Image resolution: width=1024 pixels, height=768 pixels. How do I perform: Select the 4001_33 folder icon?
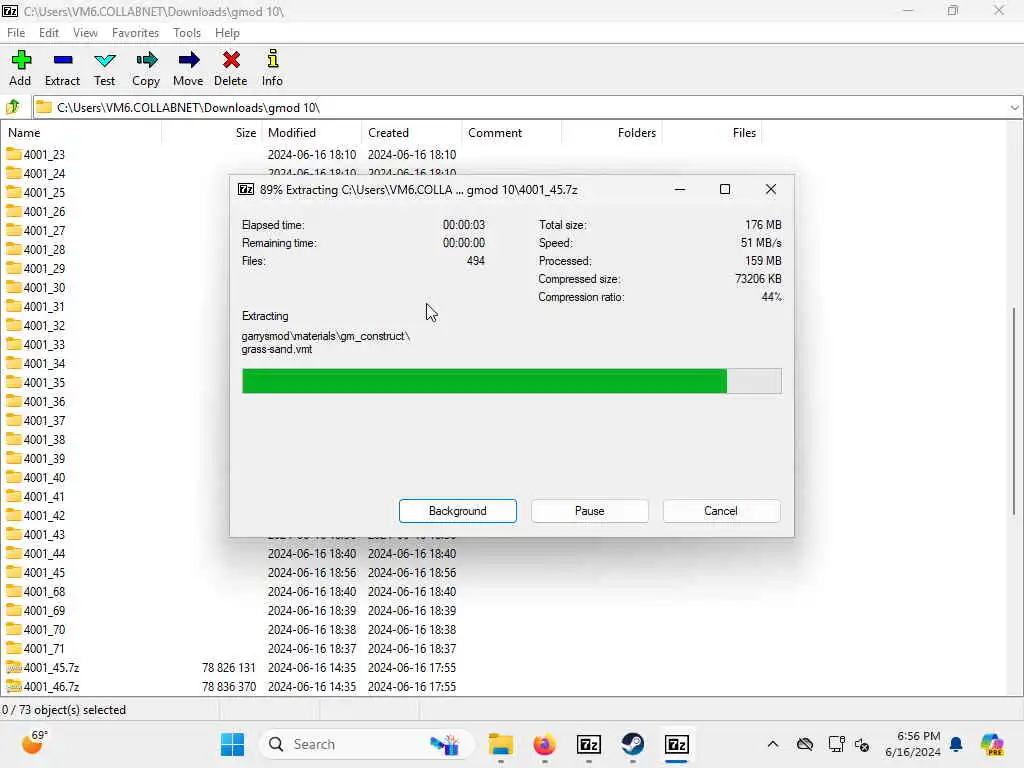14,344
